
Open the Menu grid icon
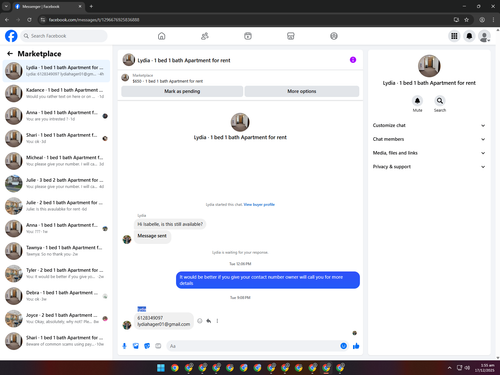[454, 36]
